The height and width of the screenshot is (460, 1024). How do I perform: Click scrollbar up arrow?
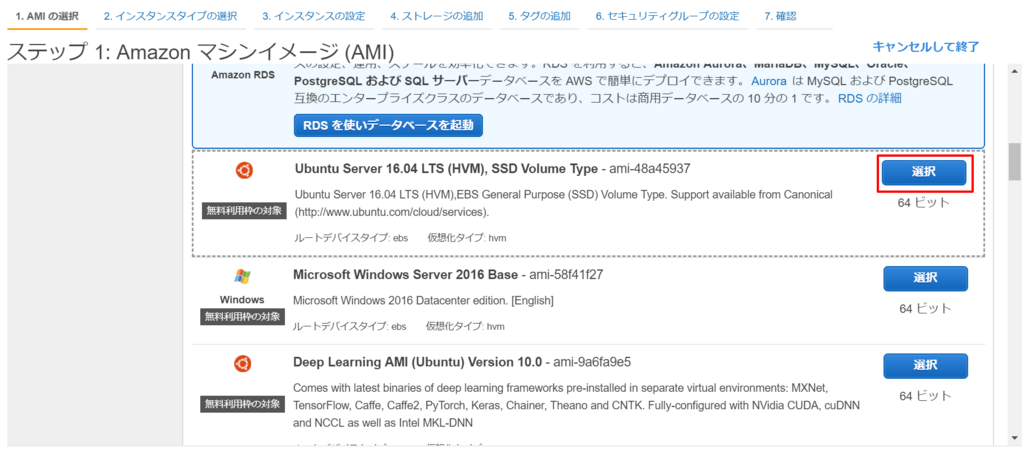coord(1014,71)
